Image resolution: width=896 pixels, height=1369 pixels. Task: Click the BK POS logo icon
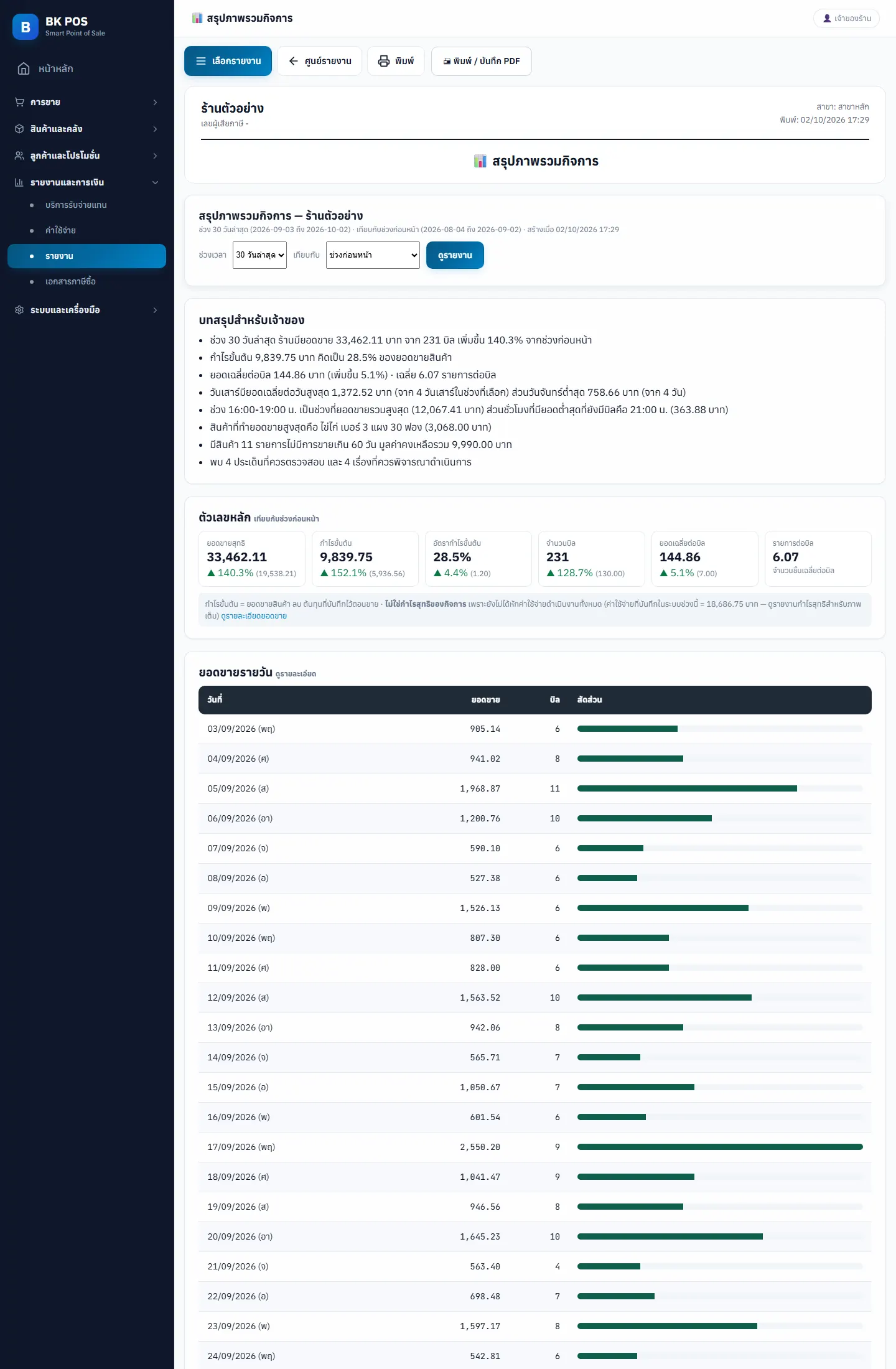click(x=26, y=27)
